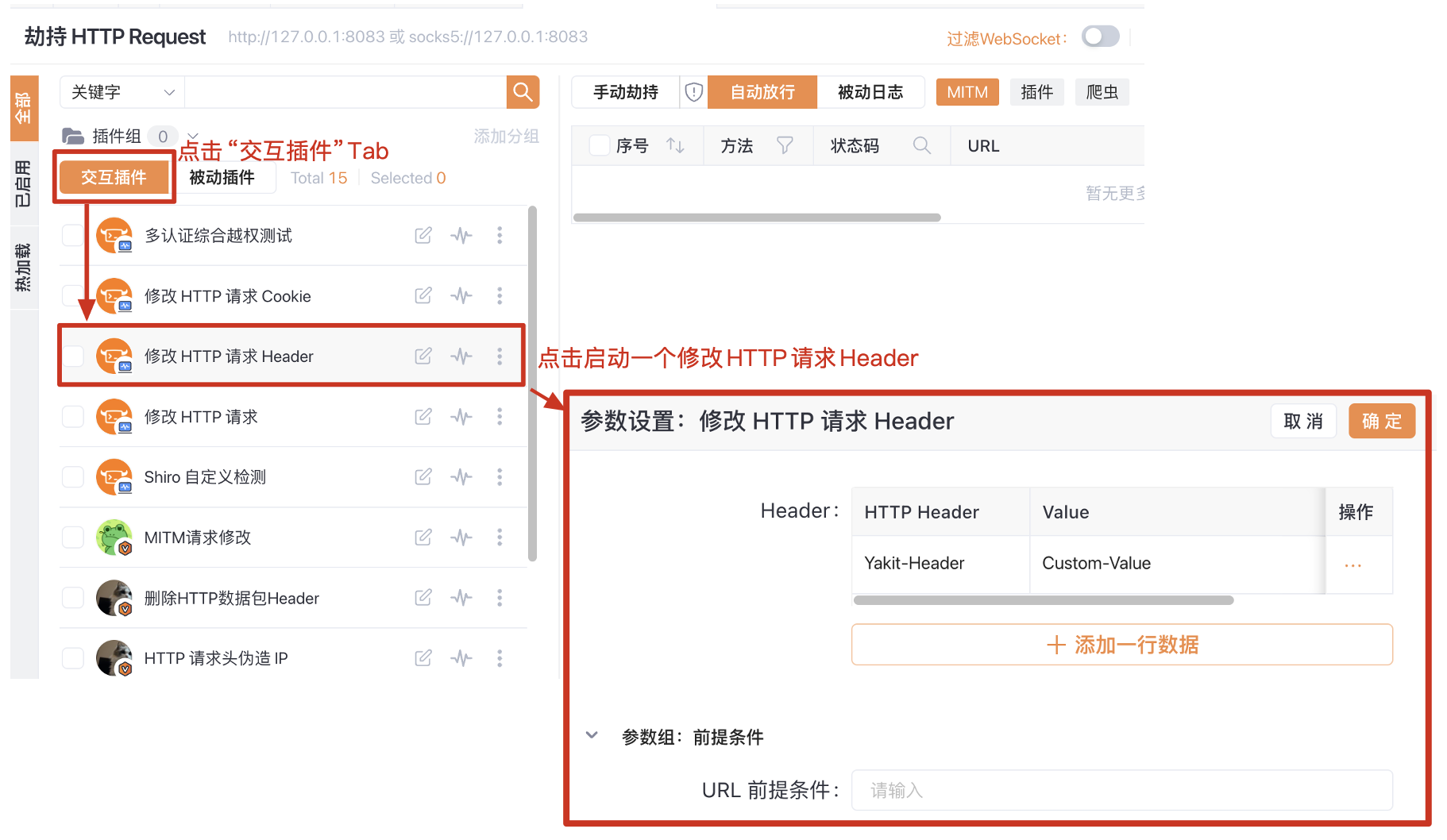Edit the MITM请求修改 plugin
The width and height of the screenshot is (1447, 840).
click(423, 537)
